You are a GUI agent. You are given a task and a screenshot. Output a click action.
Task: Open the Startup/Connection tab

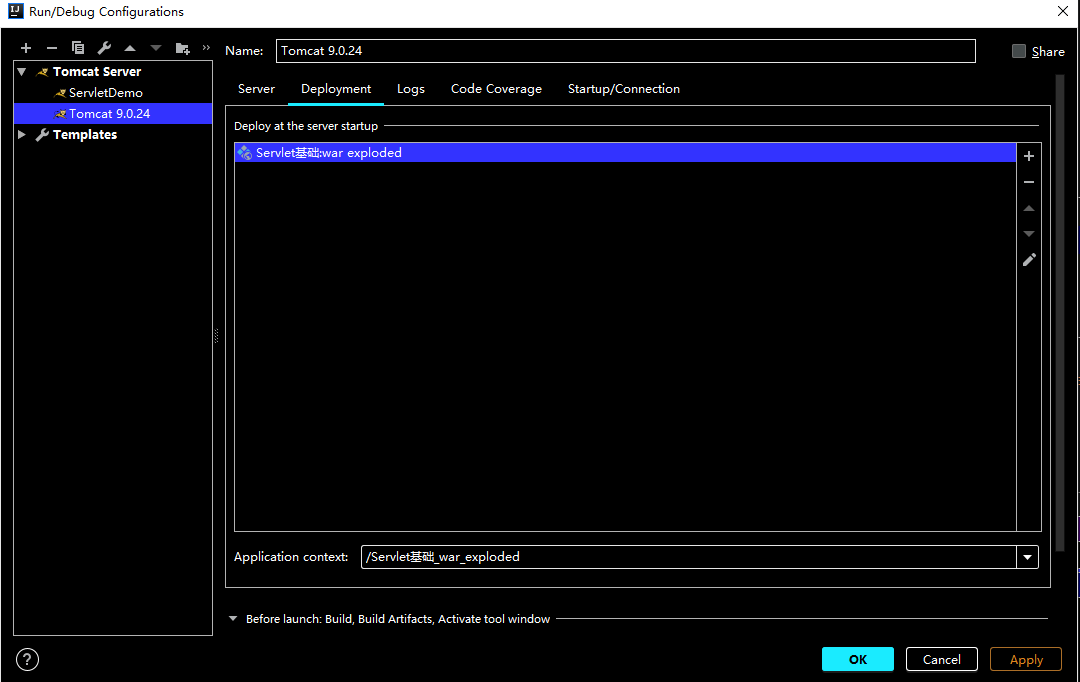(623, 89)
